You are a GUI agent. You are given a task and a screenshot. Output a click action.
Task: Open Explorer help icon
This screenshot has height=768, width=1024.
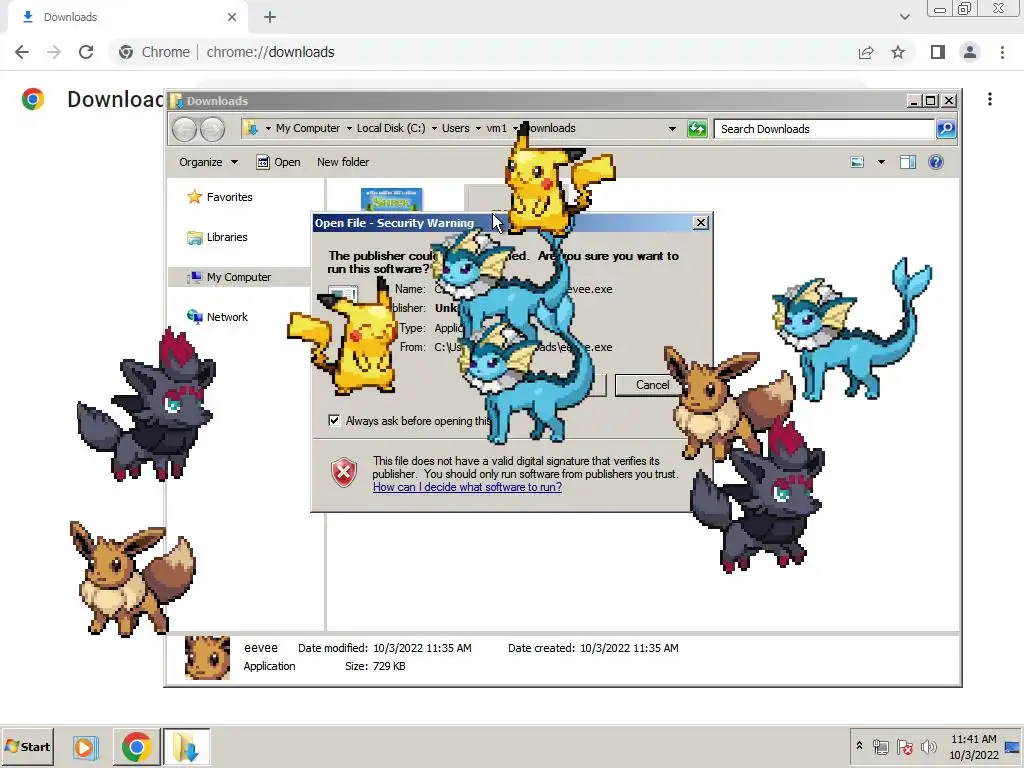(936, 162)
